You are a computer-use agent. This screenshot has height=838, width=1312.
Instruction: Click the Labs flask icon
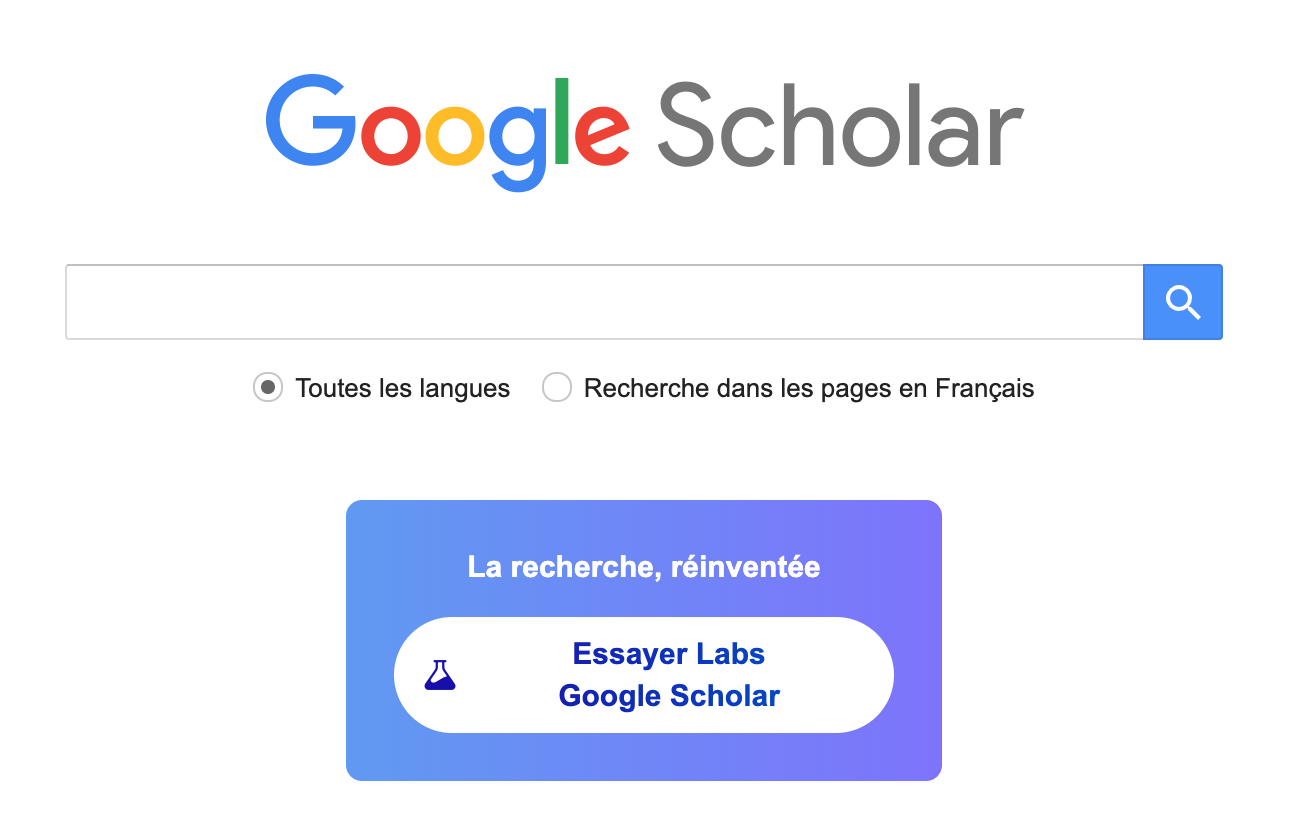point(440,675)
